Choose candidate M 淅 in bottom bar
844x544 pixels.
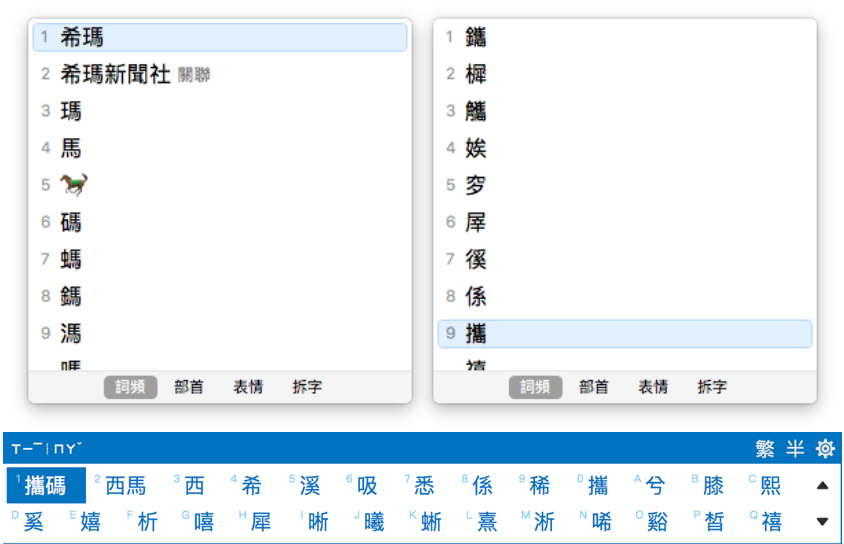point(539,521)
